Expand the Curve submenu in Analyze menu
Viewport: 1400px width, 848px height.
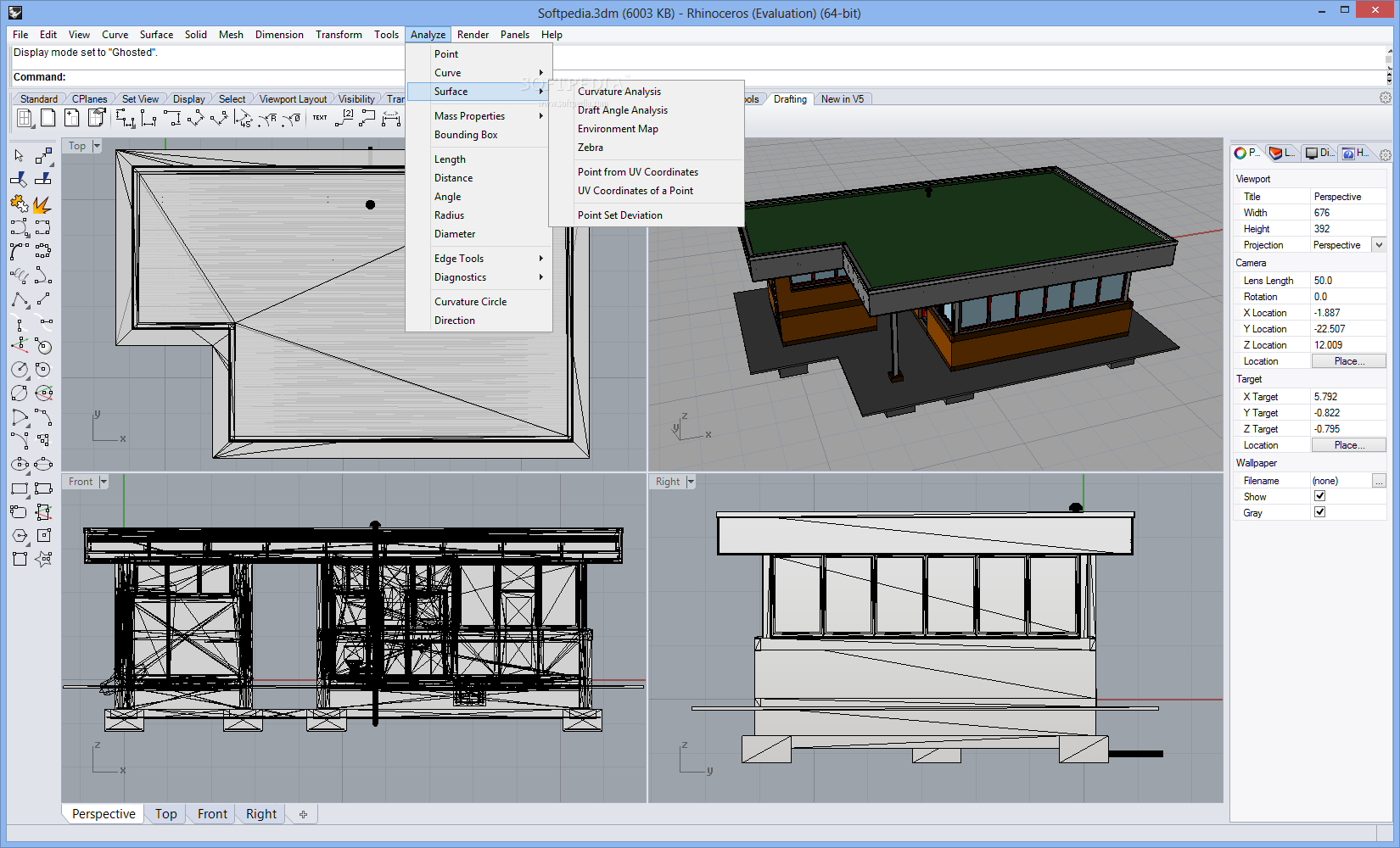(x=479, y=73)
